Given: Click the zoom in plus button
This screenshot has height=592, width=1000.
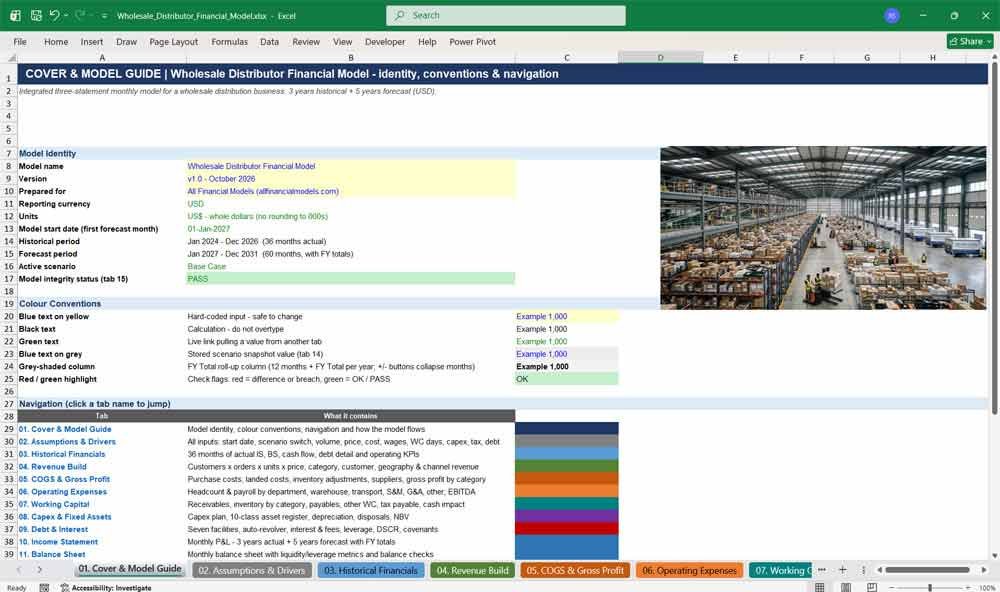Looking at the screenshot, I should point(969,588).
